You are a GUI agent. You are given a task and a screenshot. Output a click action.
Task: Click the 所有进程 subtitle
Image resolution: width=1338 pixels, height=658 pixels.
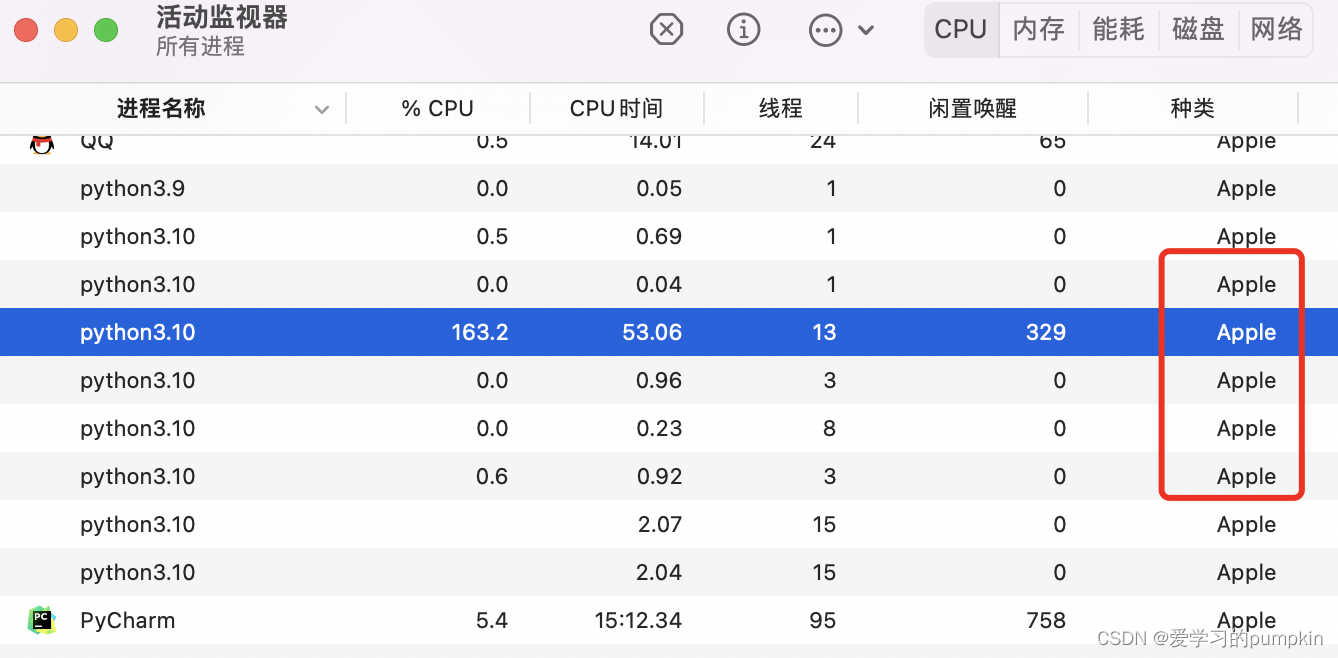200,47
